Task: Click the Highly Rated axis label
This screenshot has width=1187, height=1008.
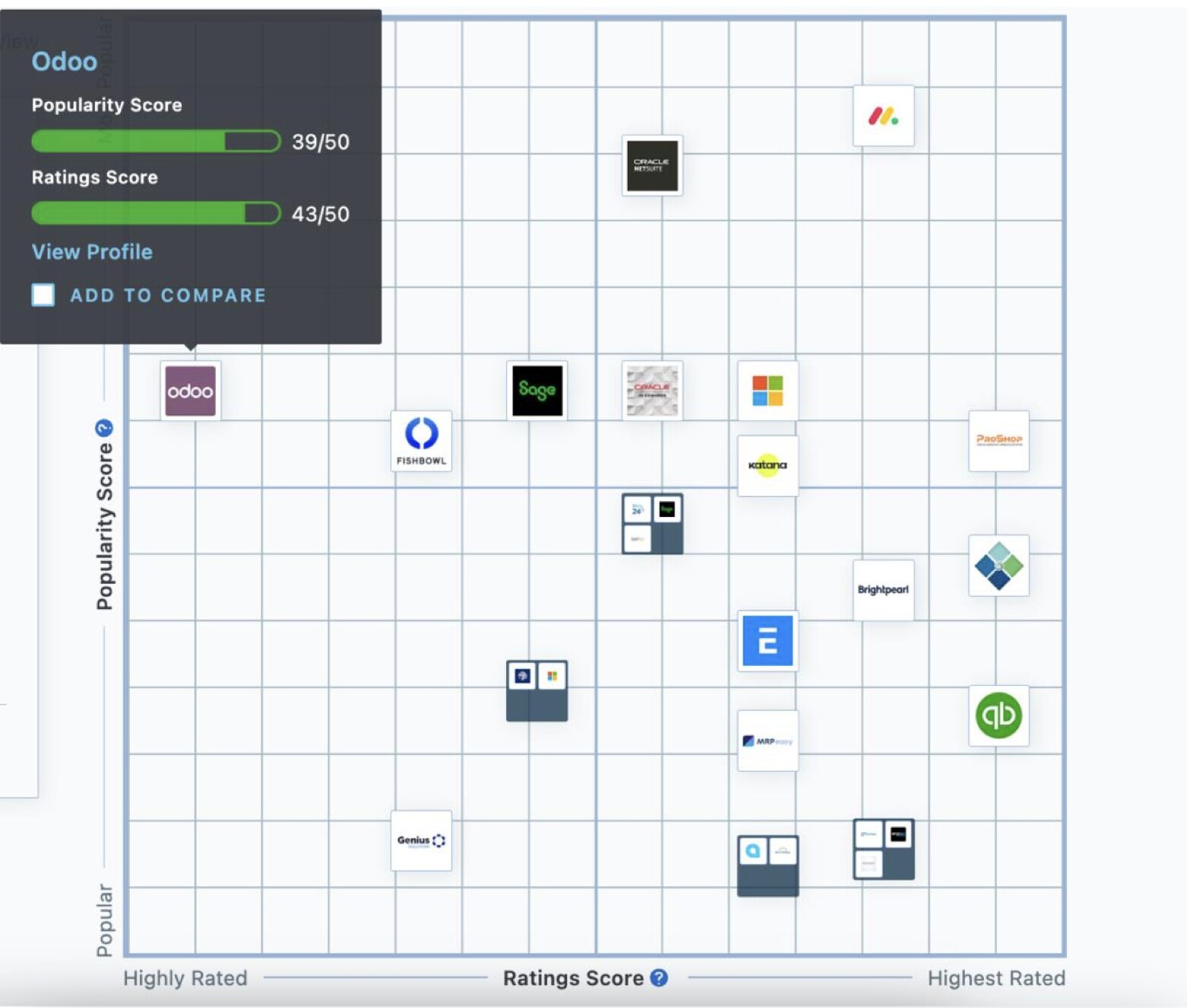Action: point(185,978)
